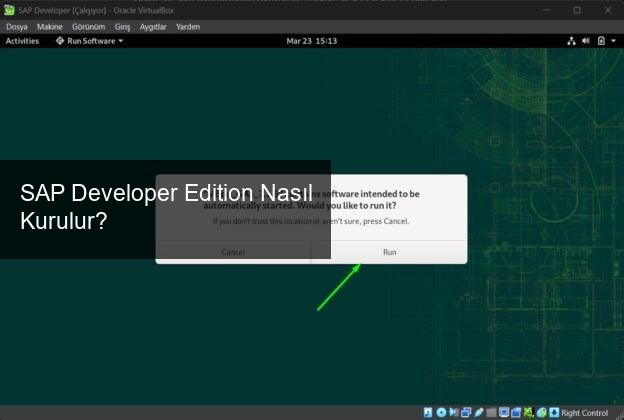This screenshot has height=420, width=624.
Task: Click the hard disk activity icon
Action: pyautogui.click(x=429, y=412)
